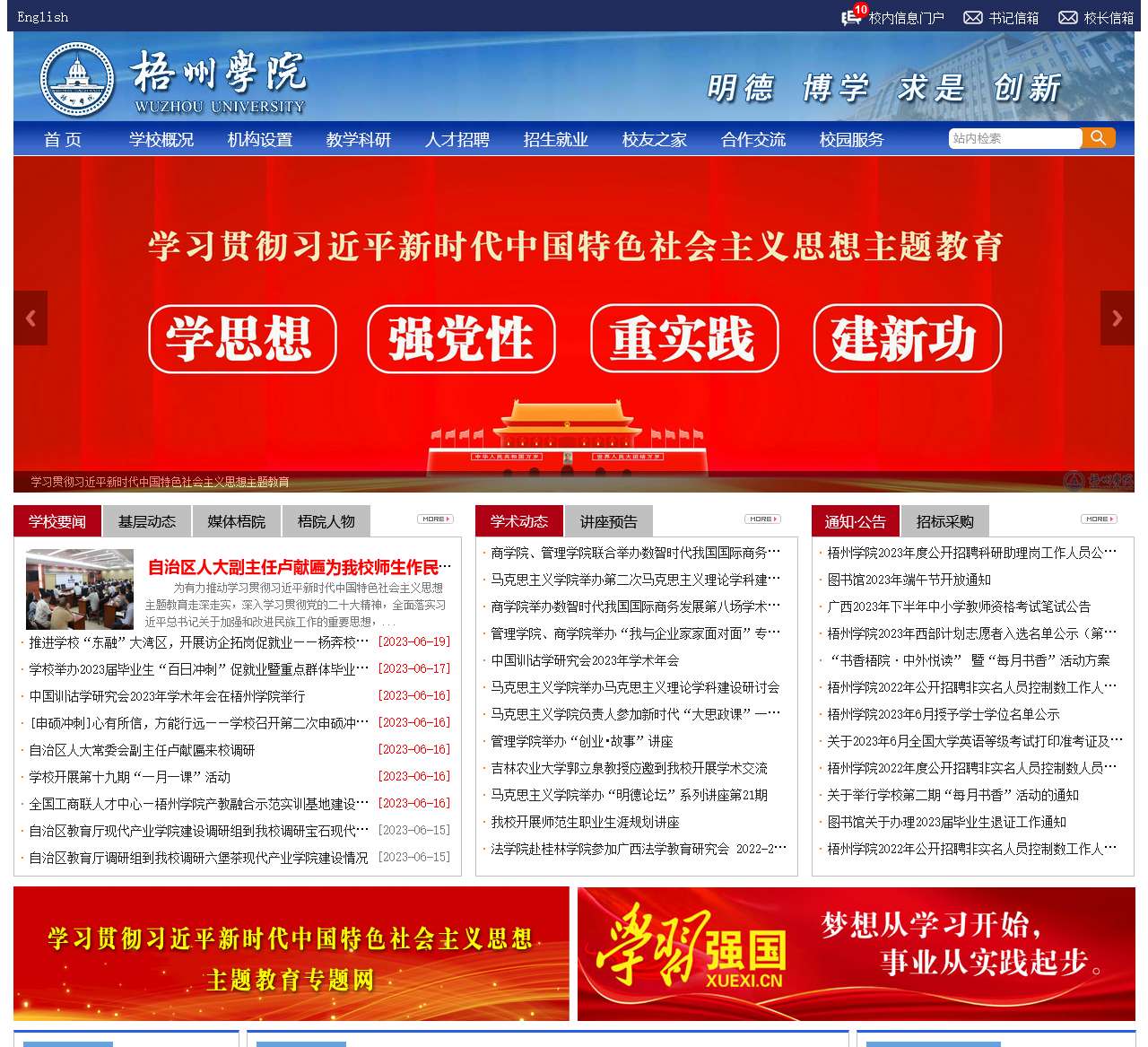
Task: Select the 讲座预告 tab
Action: coord(609,521)
